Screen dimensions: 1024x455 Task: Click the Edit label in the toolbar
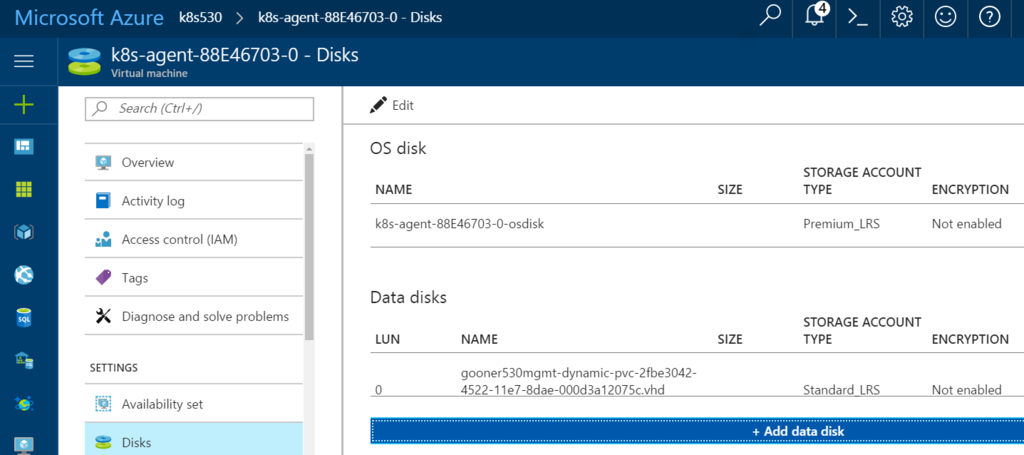(x=402, y=106)
